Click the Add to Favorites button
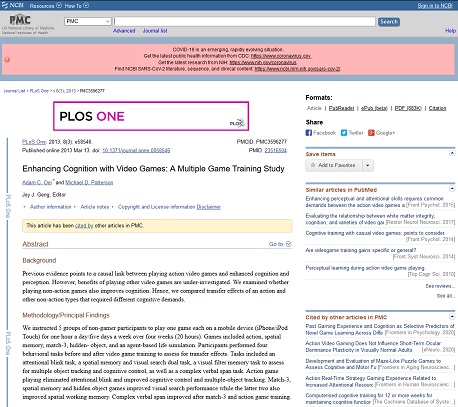 (x=334, y=165)
